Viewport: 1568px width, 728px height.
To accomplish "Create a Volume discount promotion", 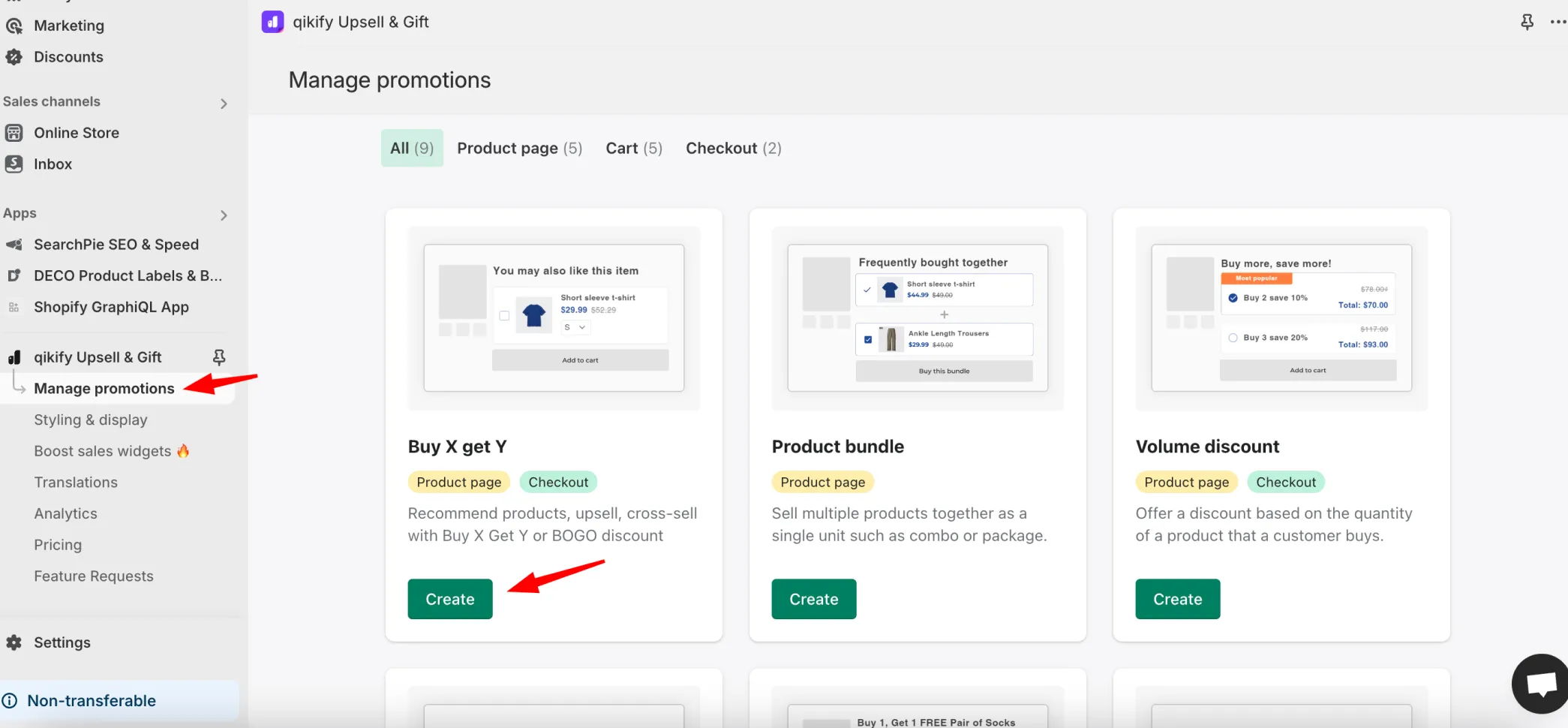I will pos(1178,599).
